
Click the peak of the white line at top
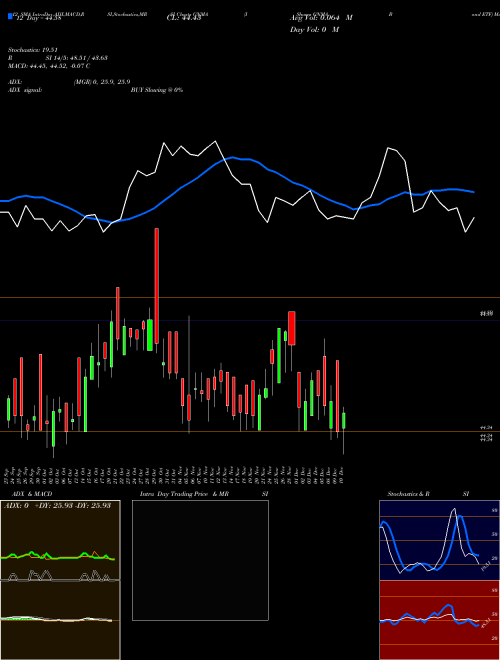(x=215, y=141)
